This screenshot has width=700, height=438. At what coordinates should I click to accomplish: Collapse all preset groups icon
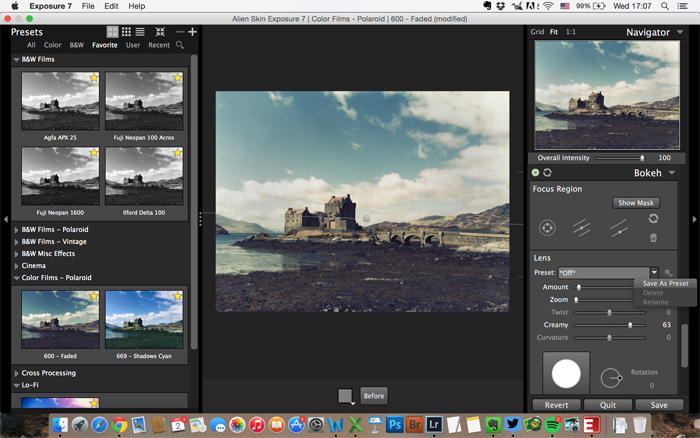point(160,32)
